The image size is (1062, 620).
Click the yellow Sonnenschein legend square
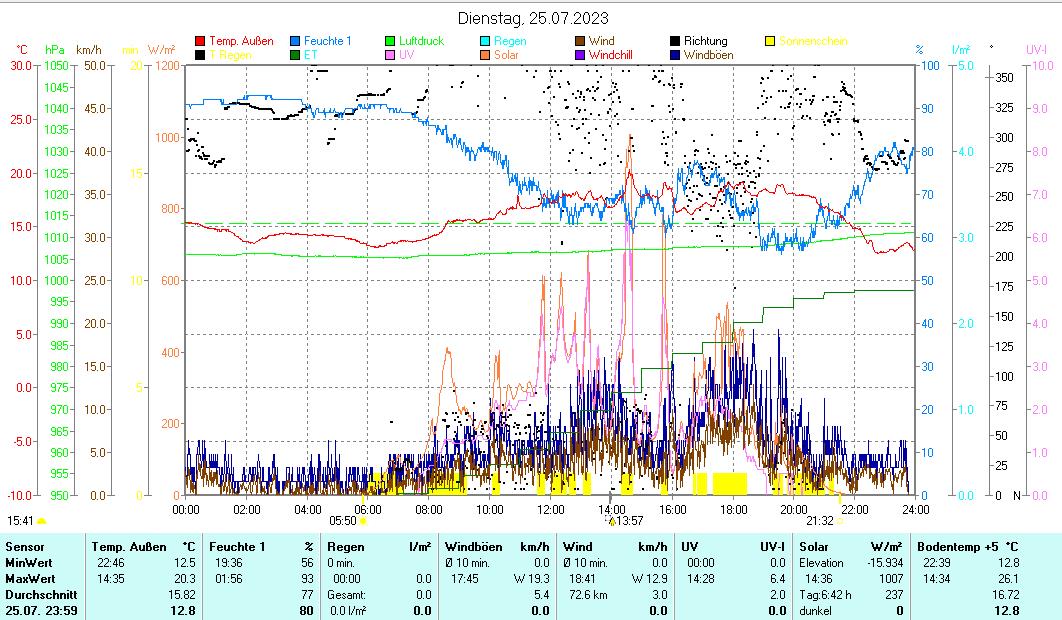(770, 41)
